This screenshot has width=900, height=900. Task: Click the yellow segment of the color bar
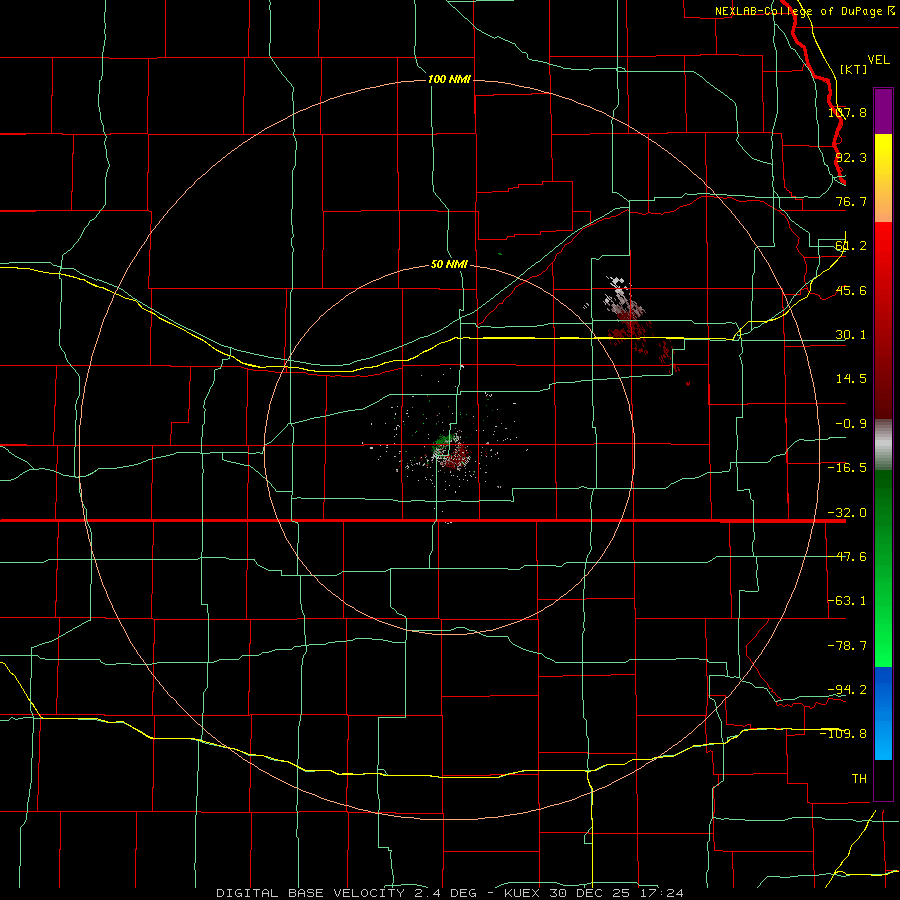tap(883, 178)
